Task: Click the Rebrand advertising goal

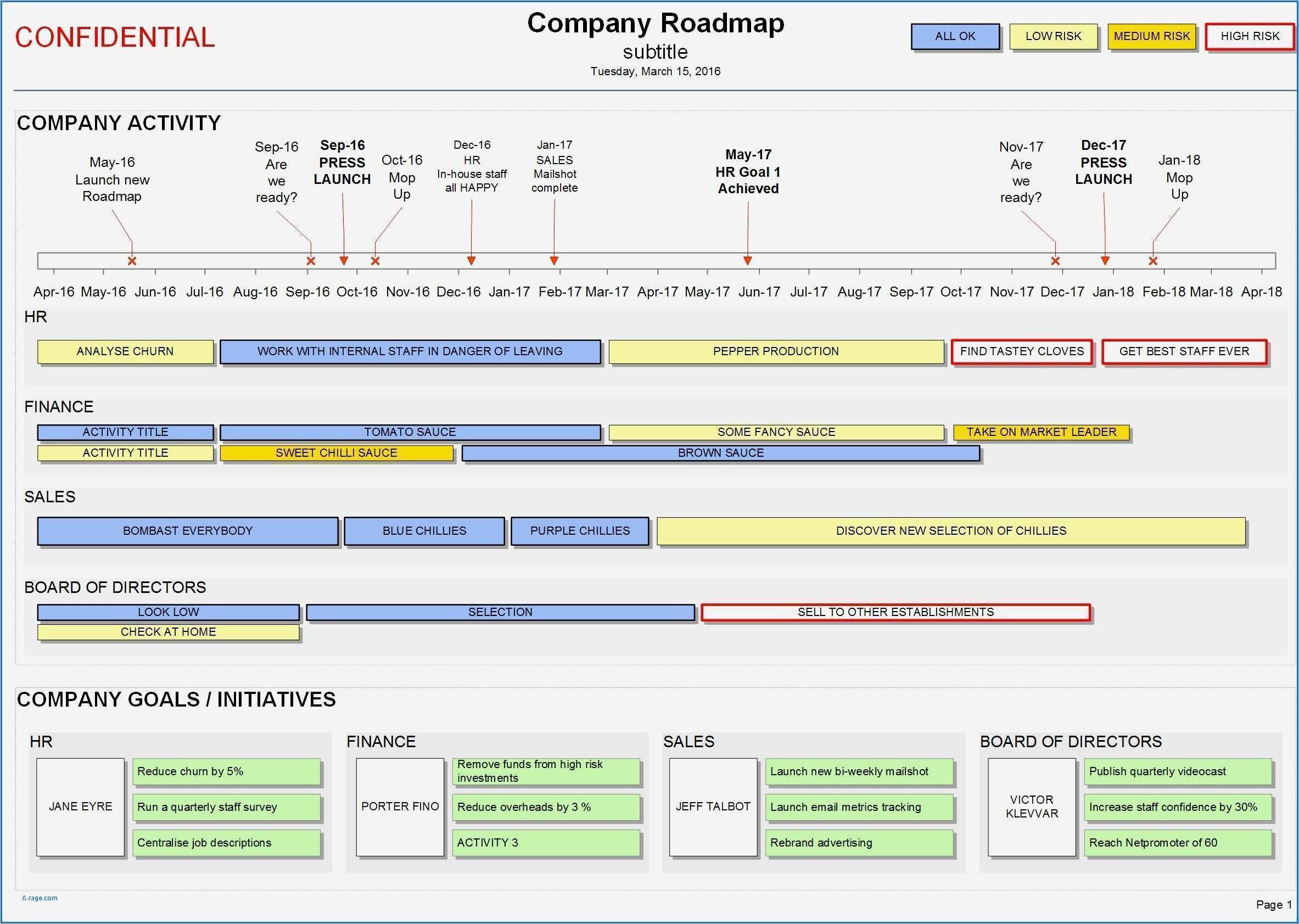Action: (859, 843)
